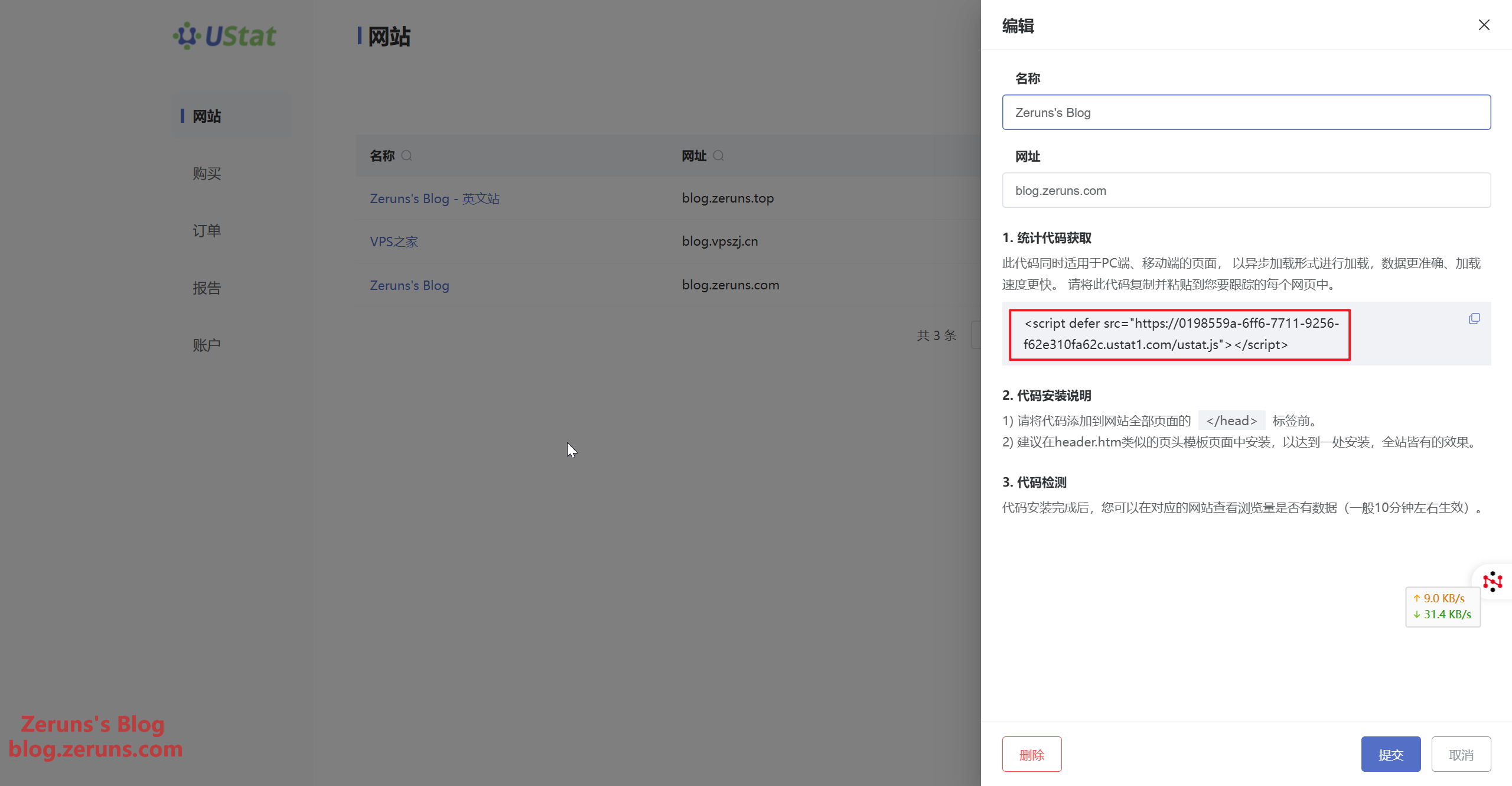
Task: Open the VPS之家 site link
Action: (x=394, y=242)
